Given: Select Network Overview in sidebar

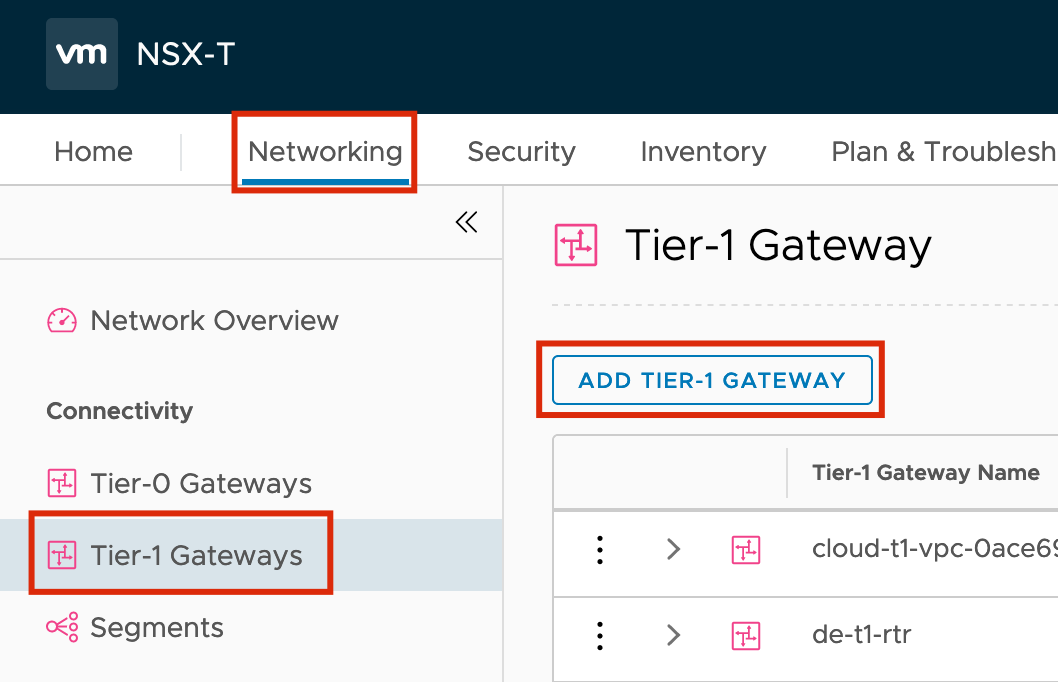Looking at the screenshot, I should click(215, 320).
